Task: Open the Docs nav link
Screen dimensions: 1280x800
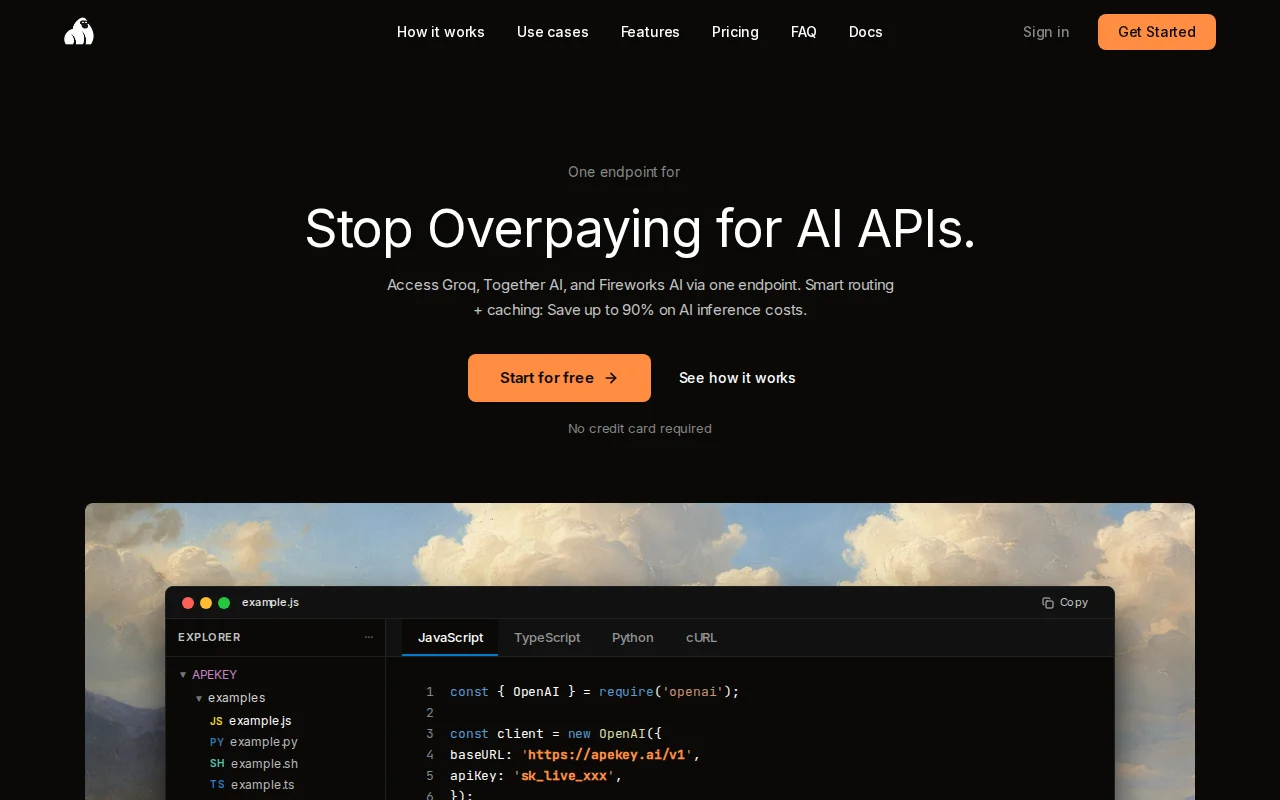Action: point(866,32)
